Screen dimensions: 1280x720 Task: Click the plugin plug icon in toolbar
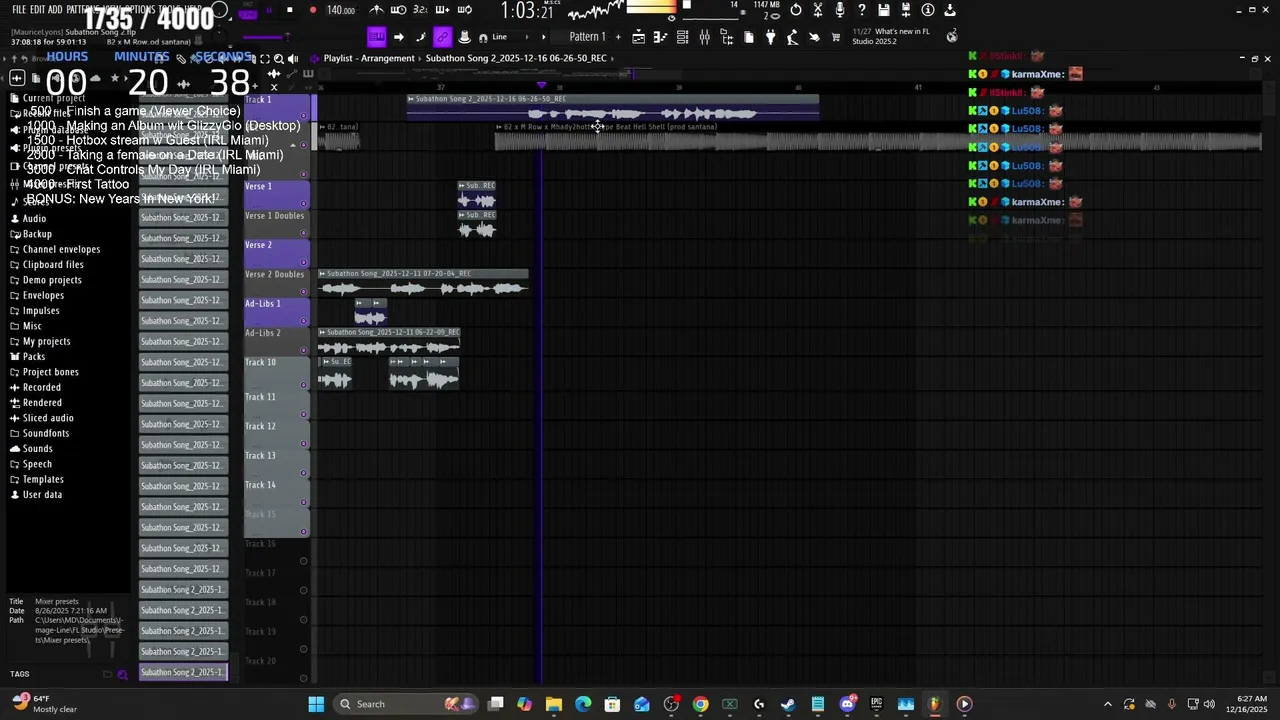pyautogui.click(x=770, y=37)
